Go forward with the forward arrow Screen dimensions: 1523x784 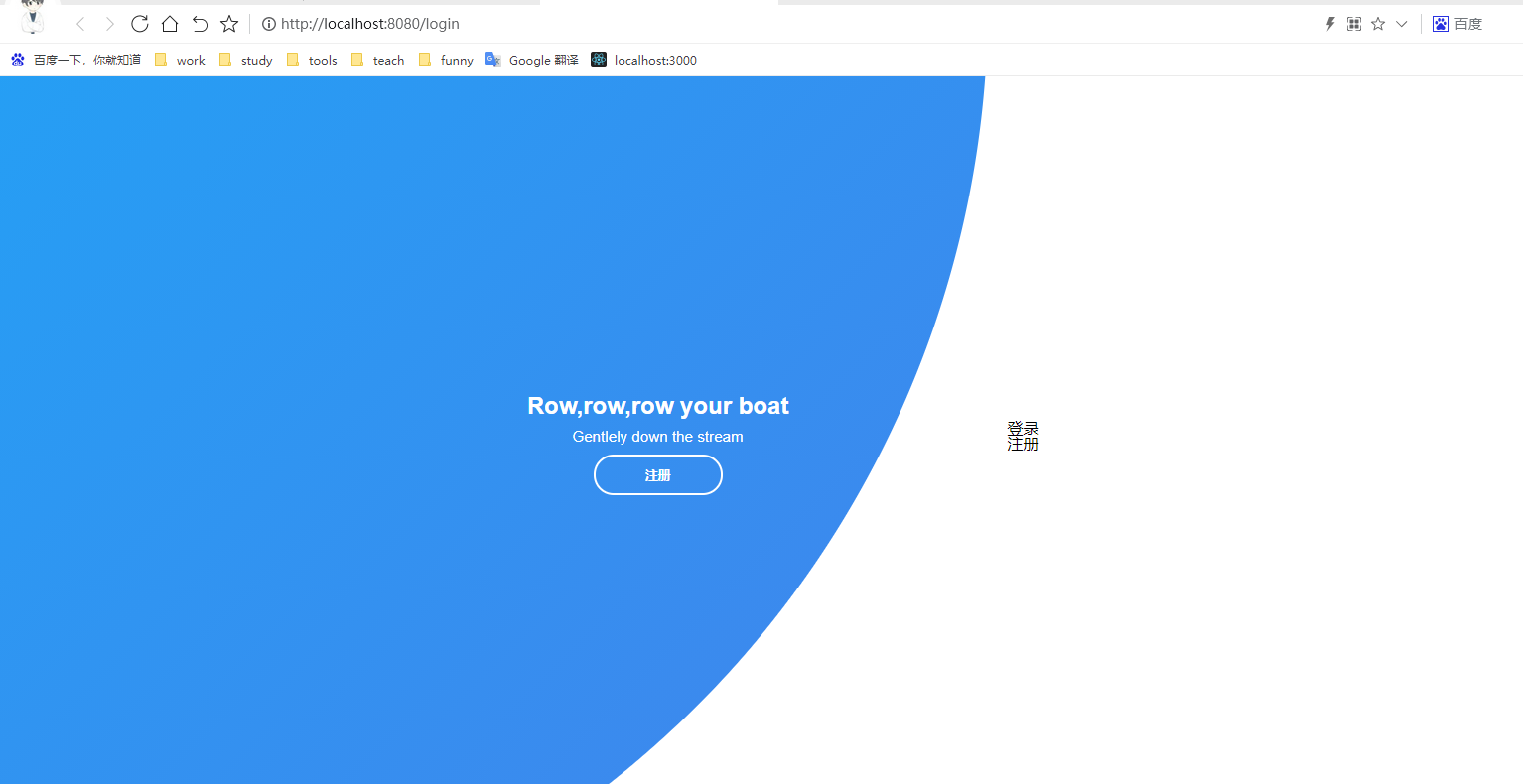(x=110, y=24)
